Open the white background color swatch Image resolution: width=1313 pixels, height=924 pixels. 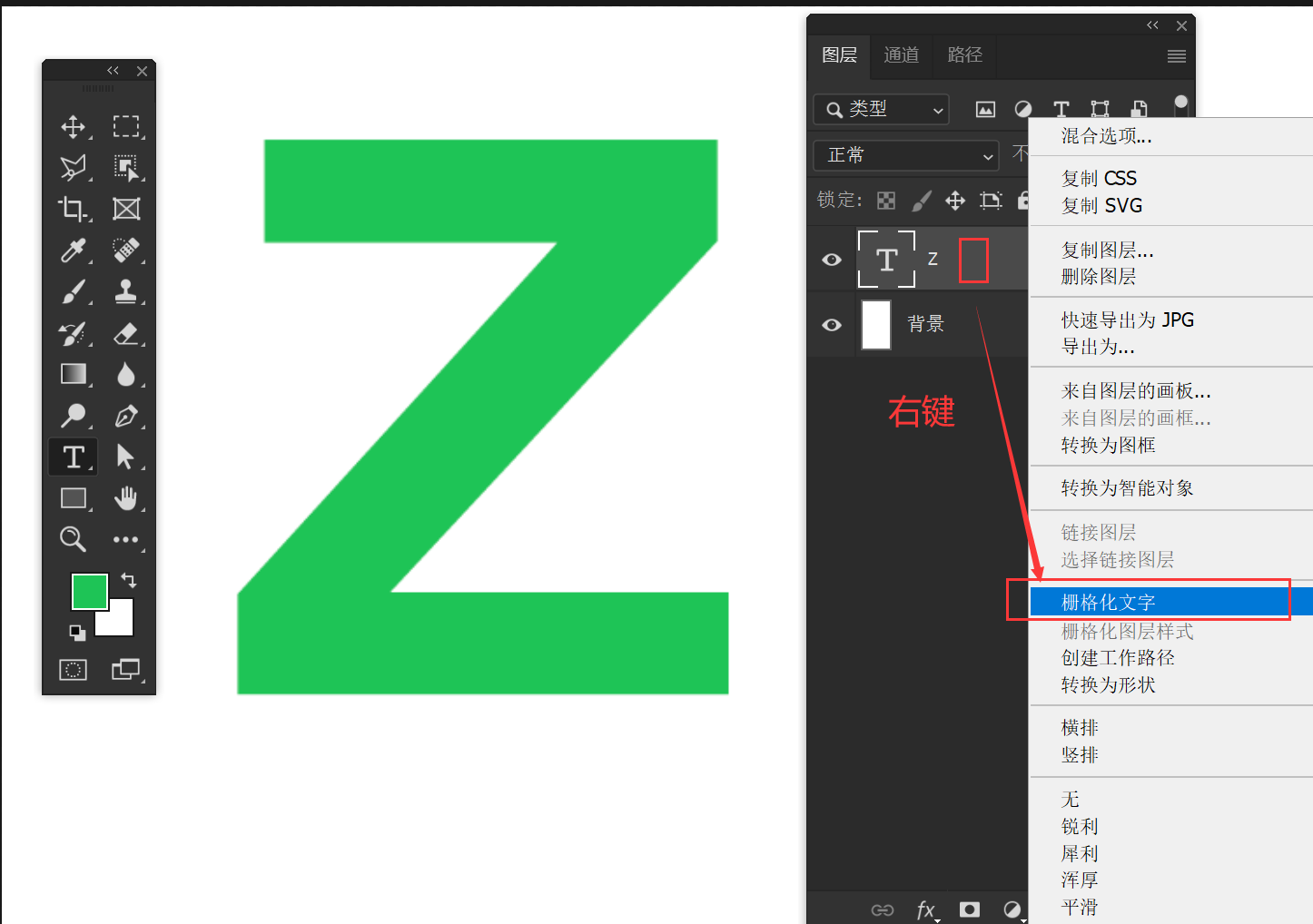pos(122,623)
